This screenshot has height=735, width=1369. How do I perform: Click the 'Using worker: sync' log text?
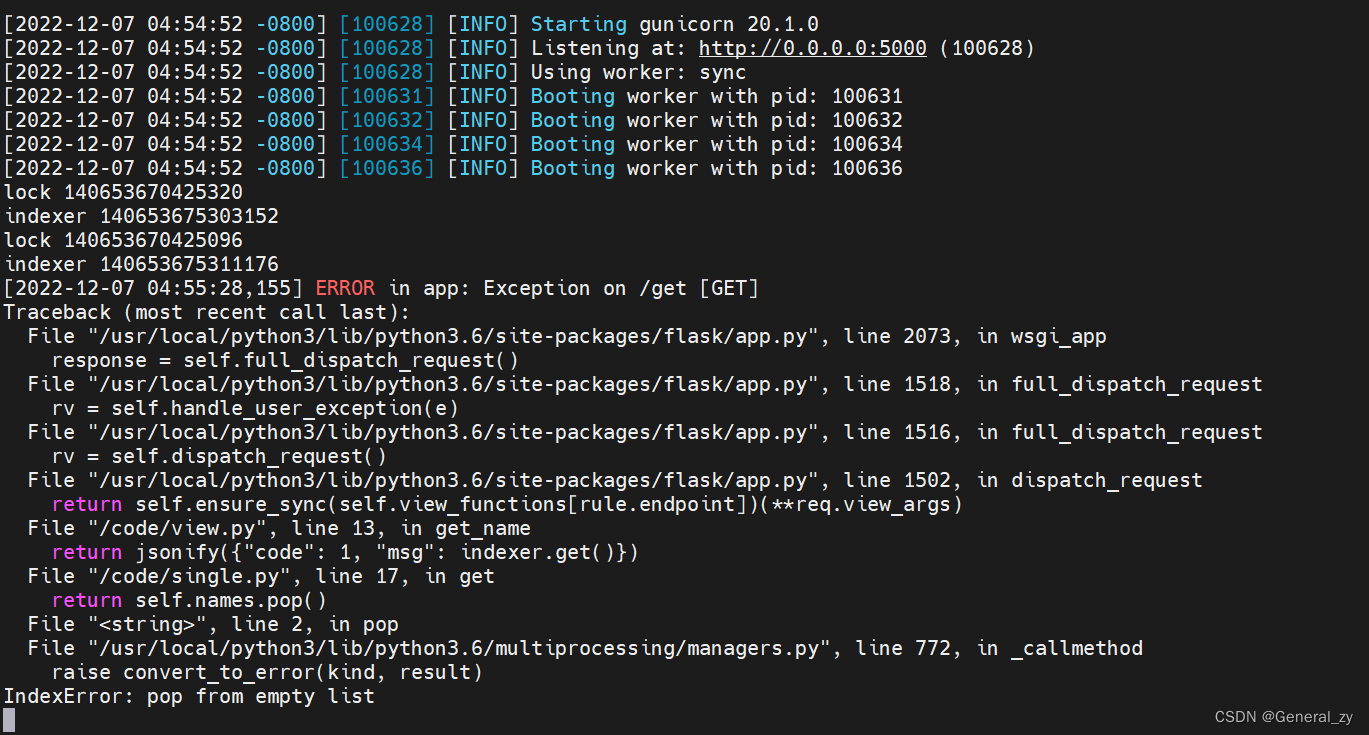[x=638, y=72]
